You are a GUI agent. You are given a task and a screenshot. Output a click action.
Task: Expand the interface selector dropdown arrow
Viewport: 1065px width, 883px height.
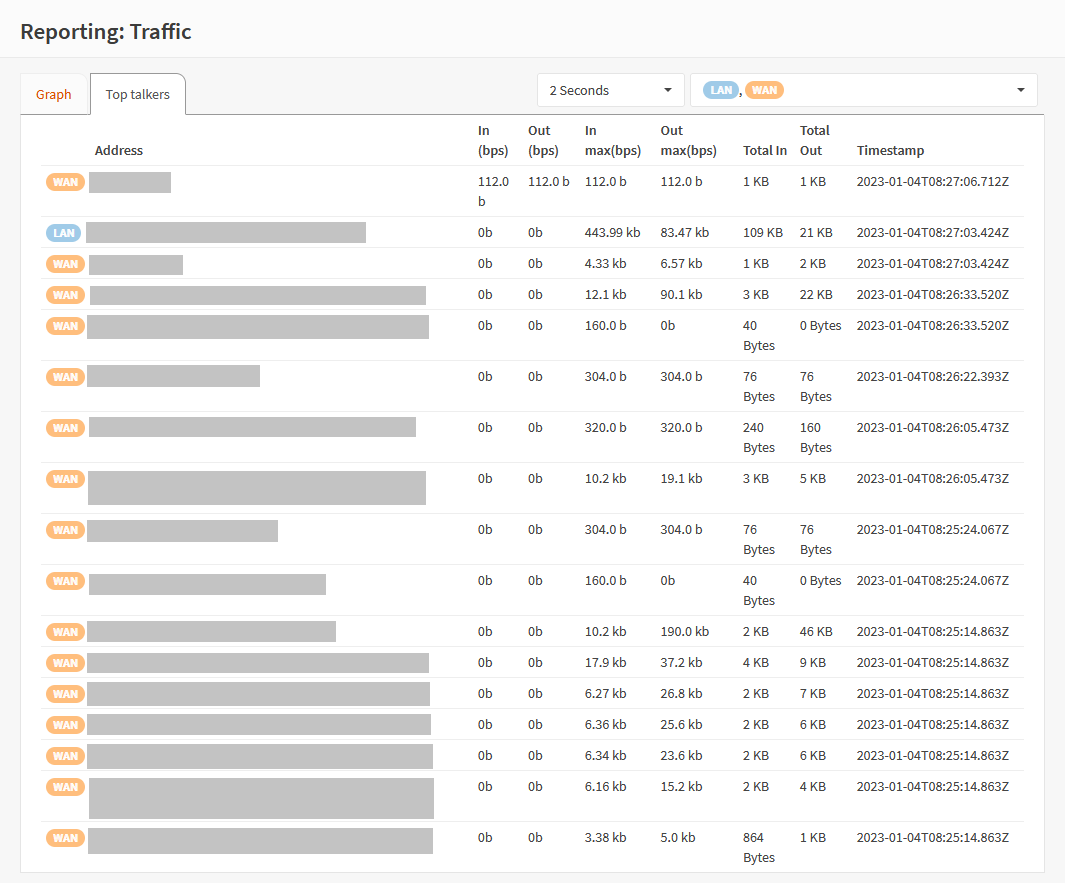pos(1020,90)
